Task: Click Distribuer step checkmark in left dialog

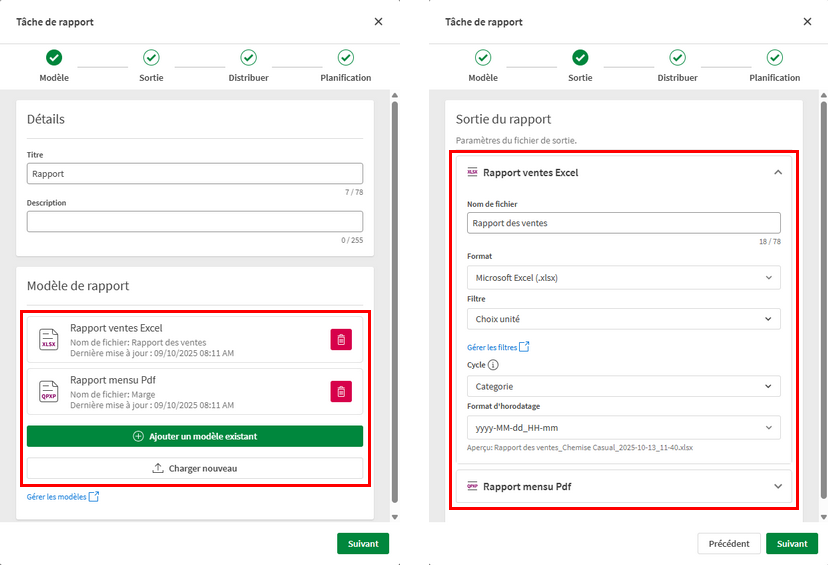Action: 248,58
